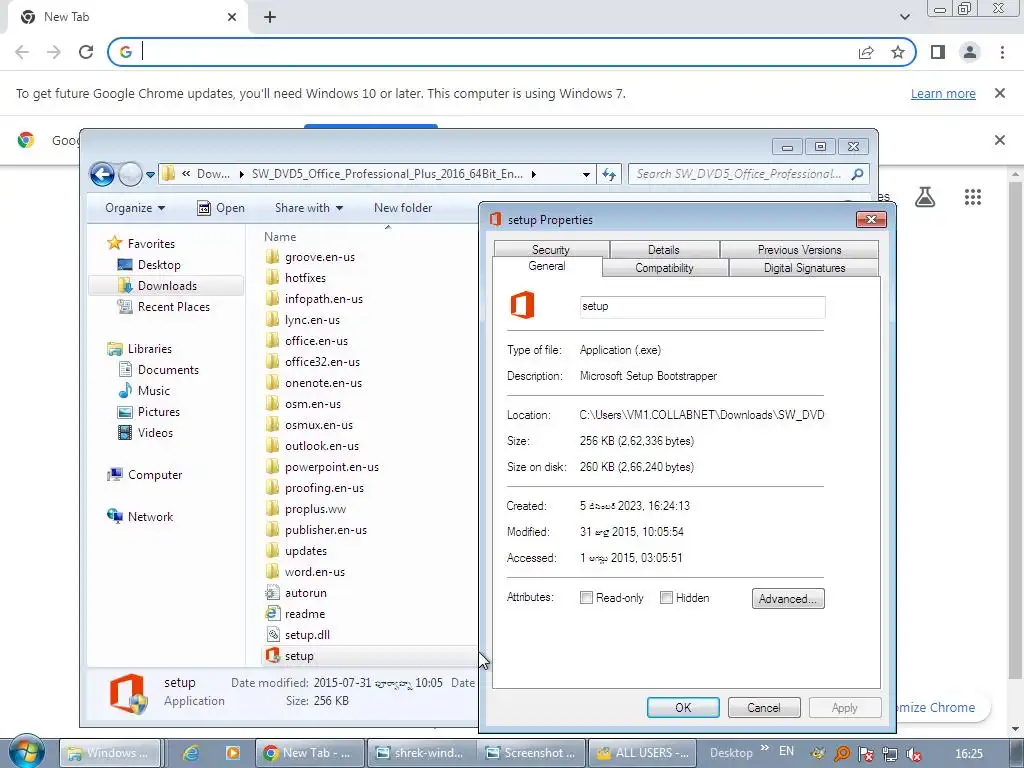The height and width of the screenshot is (768, 1024).
Task: Dismiss the Windows 7 update notice
Action: point(1000,93)
